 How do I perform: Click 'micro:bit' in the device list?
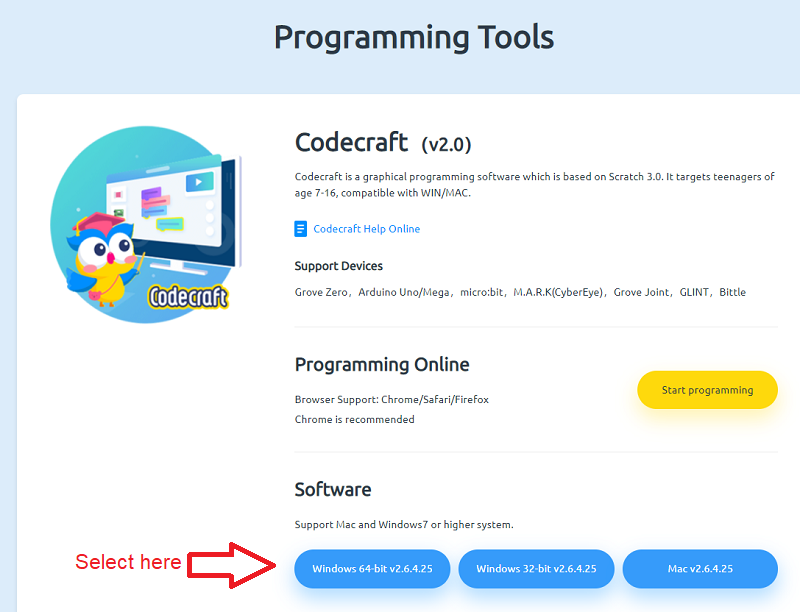pos(481,292)
